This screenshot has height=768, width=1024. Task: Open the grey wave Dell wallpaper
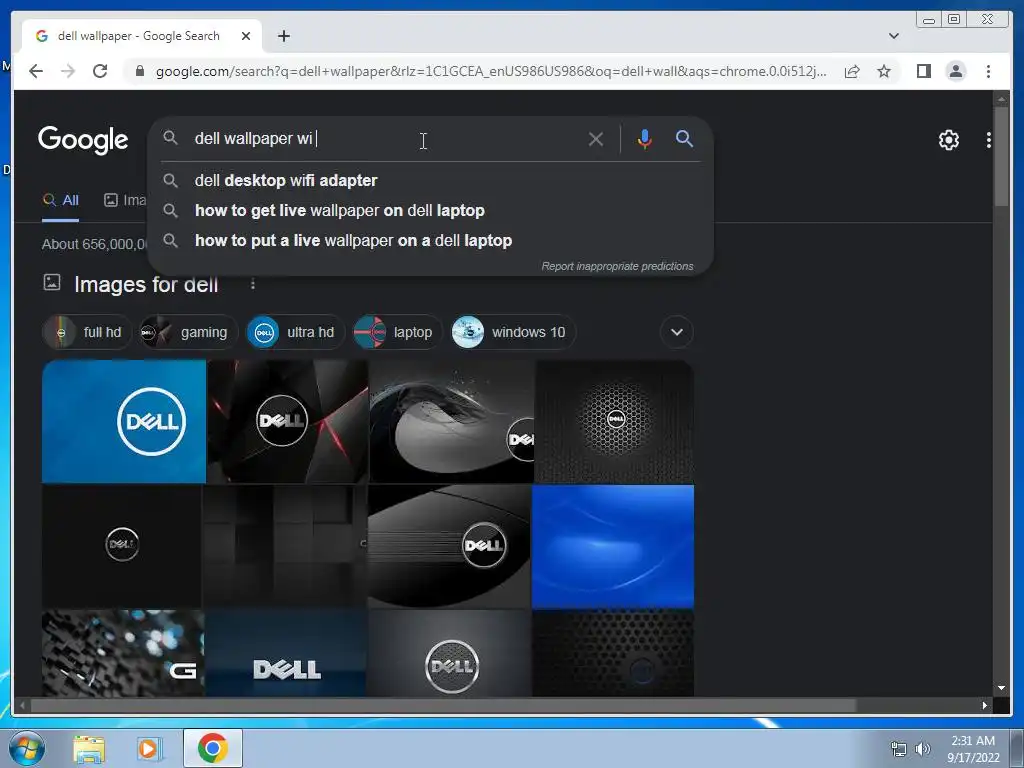(451, 421)
